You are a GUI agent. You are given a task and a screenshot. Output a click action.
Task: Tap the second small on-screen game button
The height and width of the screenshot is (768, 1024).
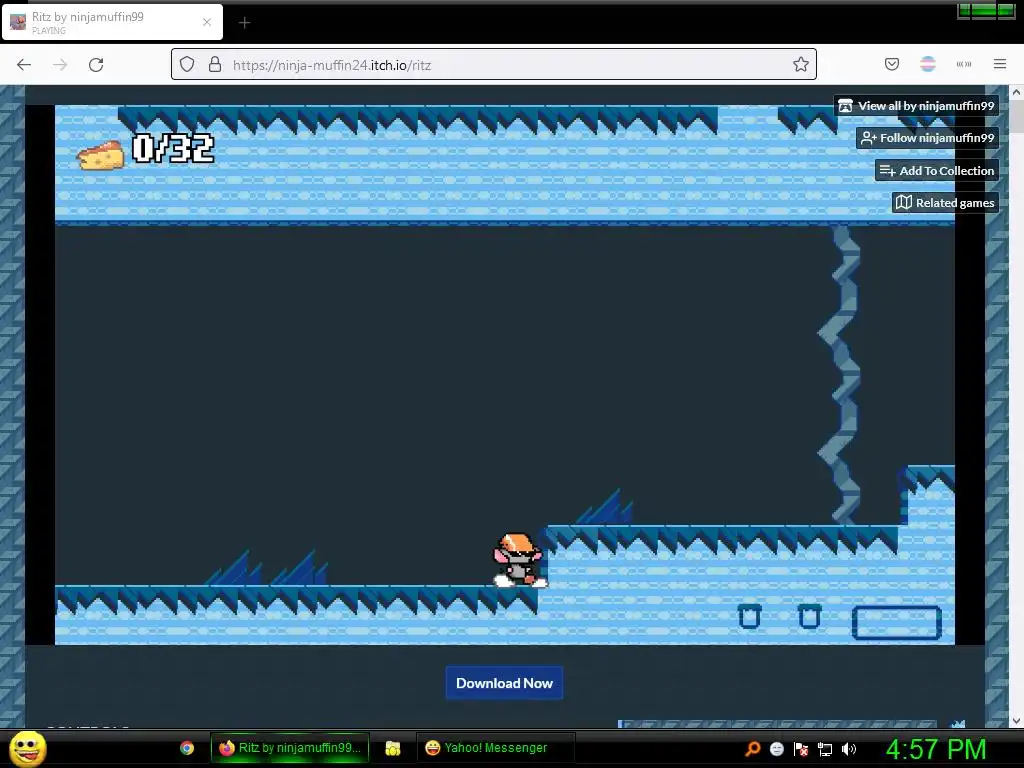click(x=809, y=616)
